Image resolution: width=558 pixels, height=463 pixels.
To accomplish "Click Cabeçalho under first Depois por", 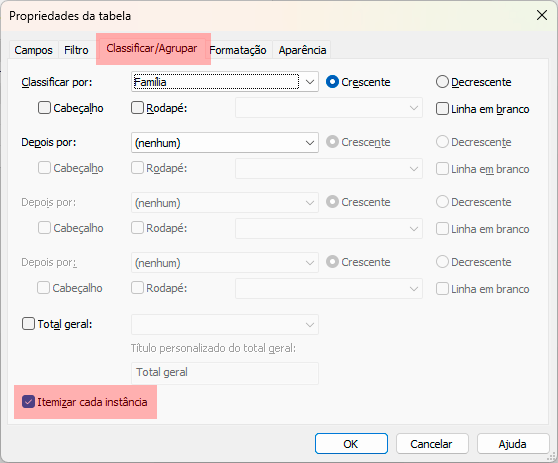I will tap(70, 168).
